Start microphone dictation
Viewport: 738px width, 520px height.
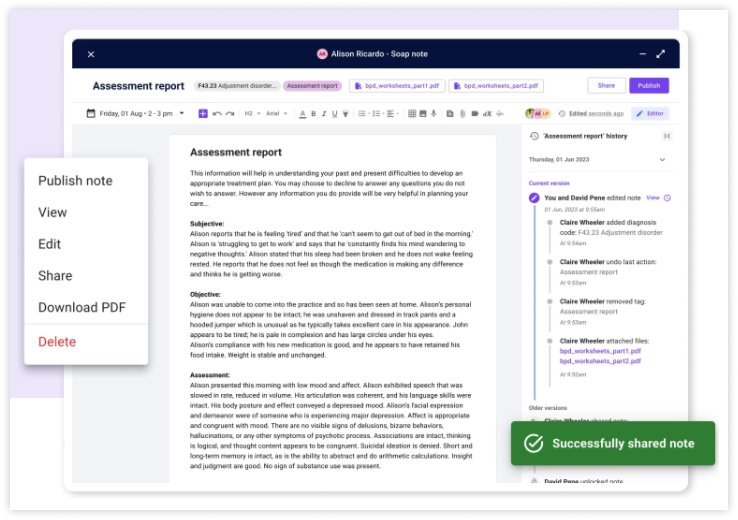433,113
